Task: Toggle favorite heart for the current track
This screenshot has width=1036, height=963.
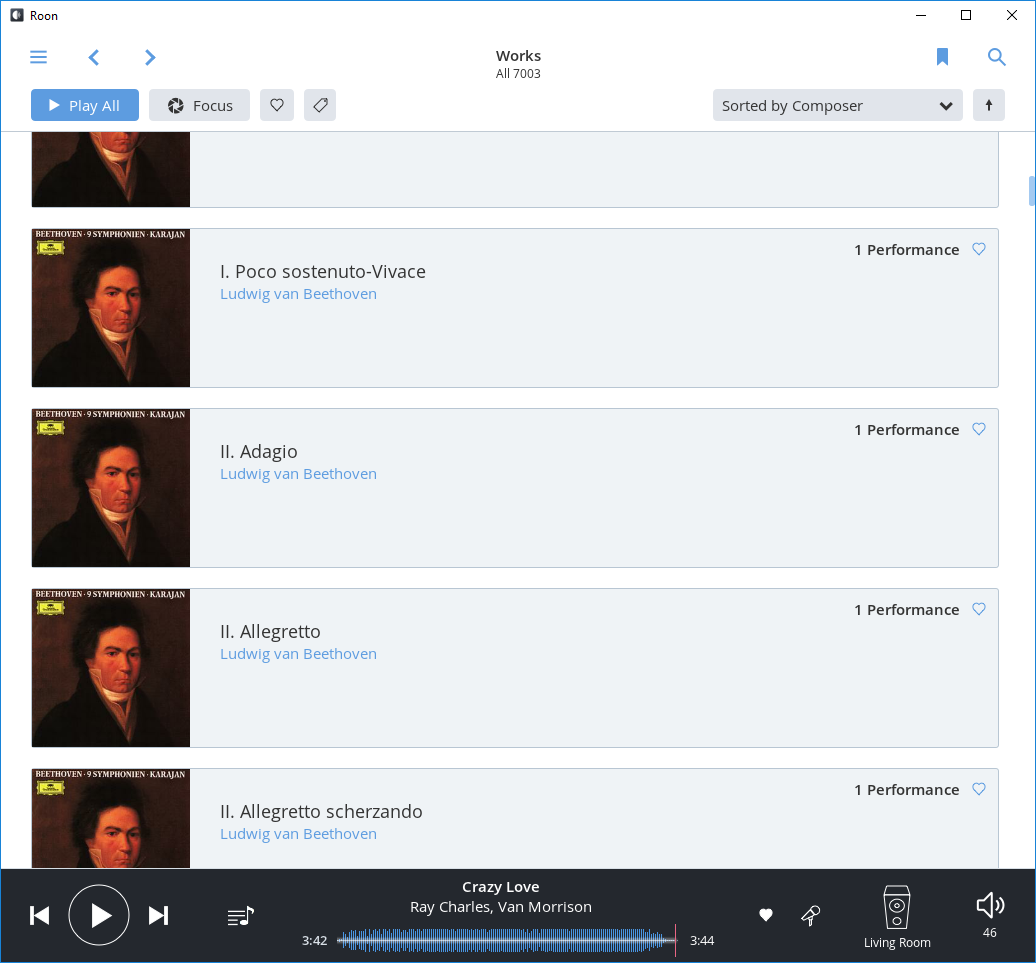Action: [766, 915]
